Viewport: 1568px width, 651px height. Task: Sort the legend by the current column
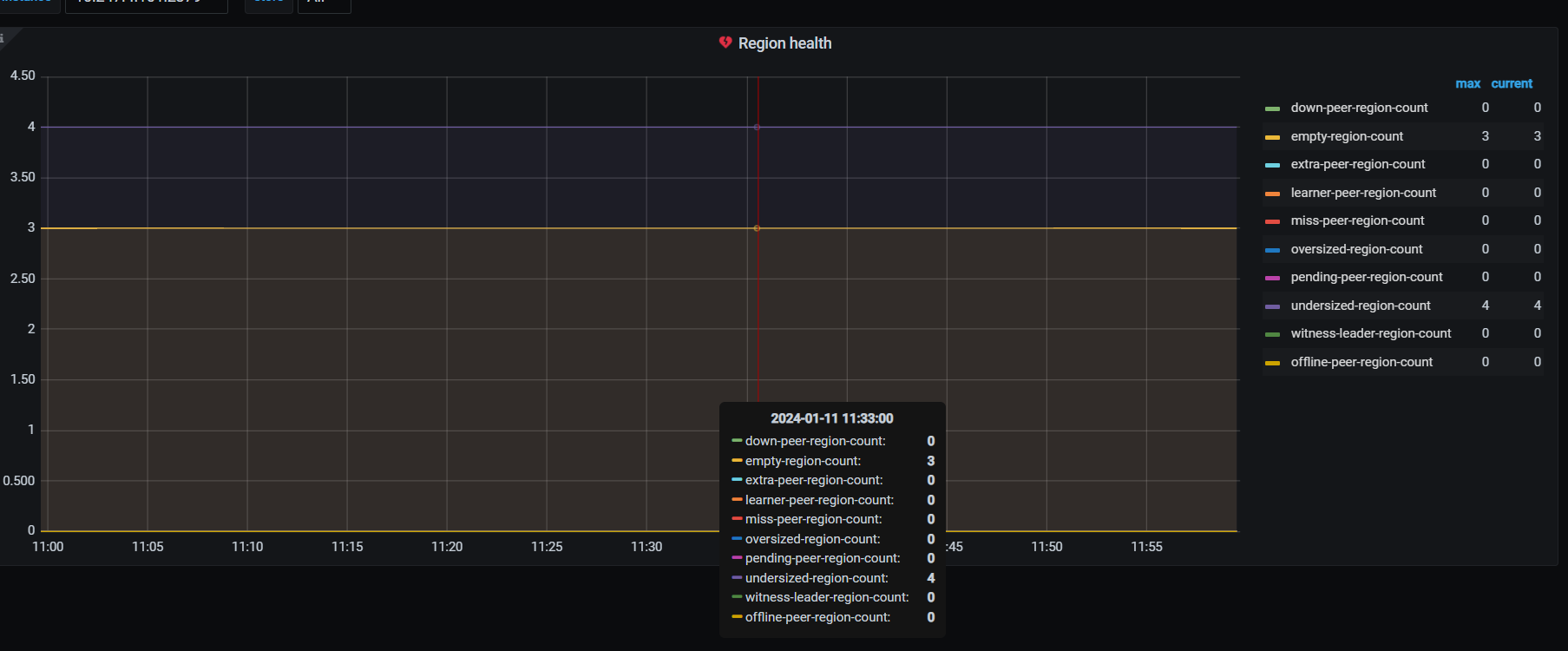[x=1512, y=83]
